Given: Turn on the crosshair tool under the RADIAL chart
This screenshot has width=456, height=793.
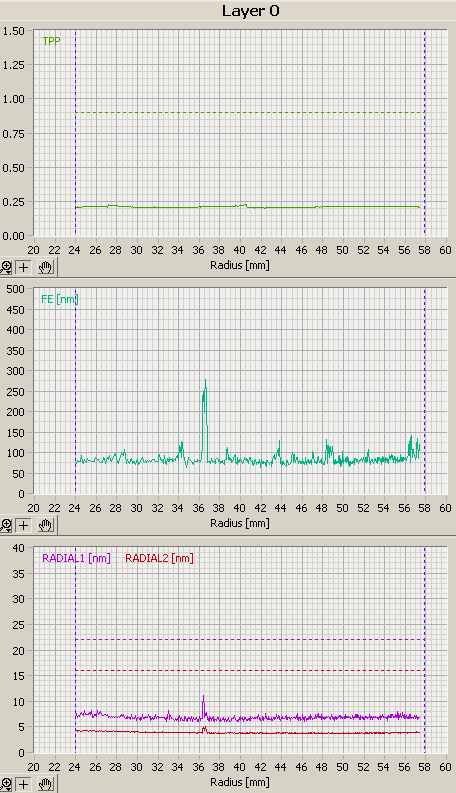Looking at the screenshot, I should [x=24, y=785].
